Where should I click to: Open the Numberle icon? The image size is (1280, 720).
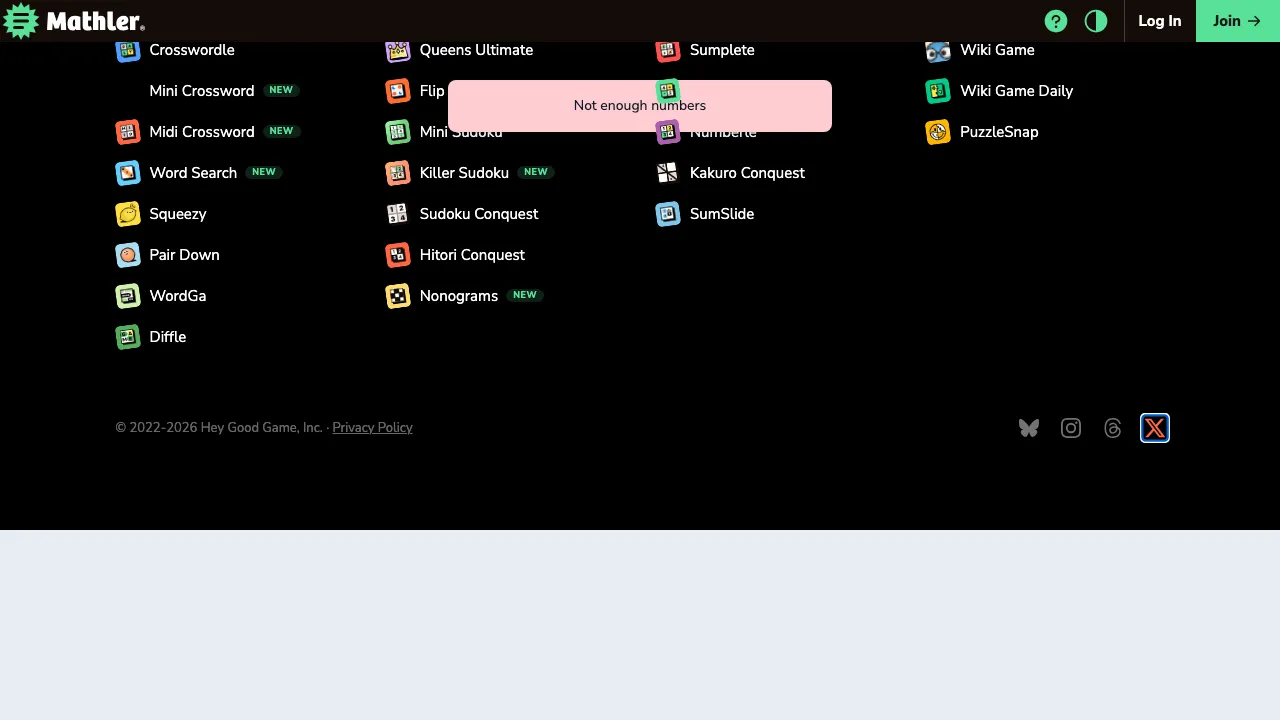pos(668,132)
